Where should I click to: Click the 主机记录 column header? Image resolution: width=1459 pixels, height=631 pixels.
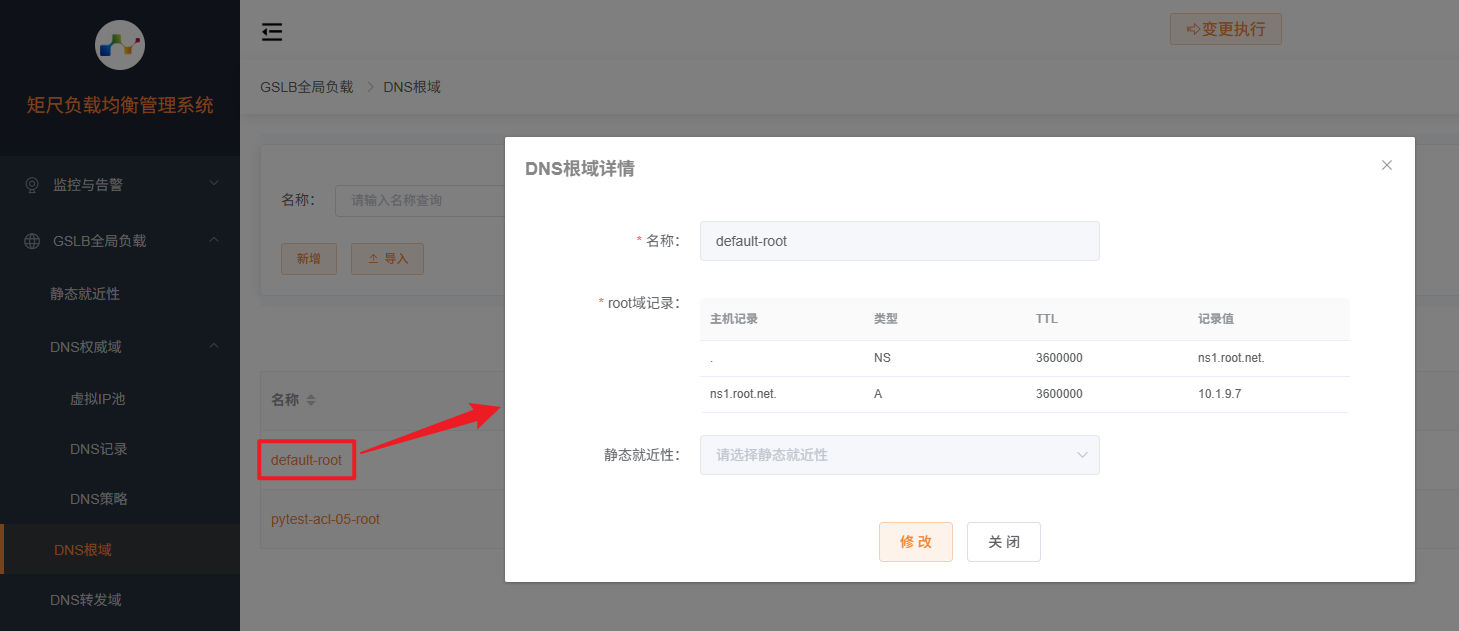click(x=734, y=319)
